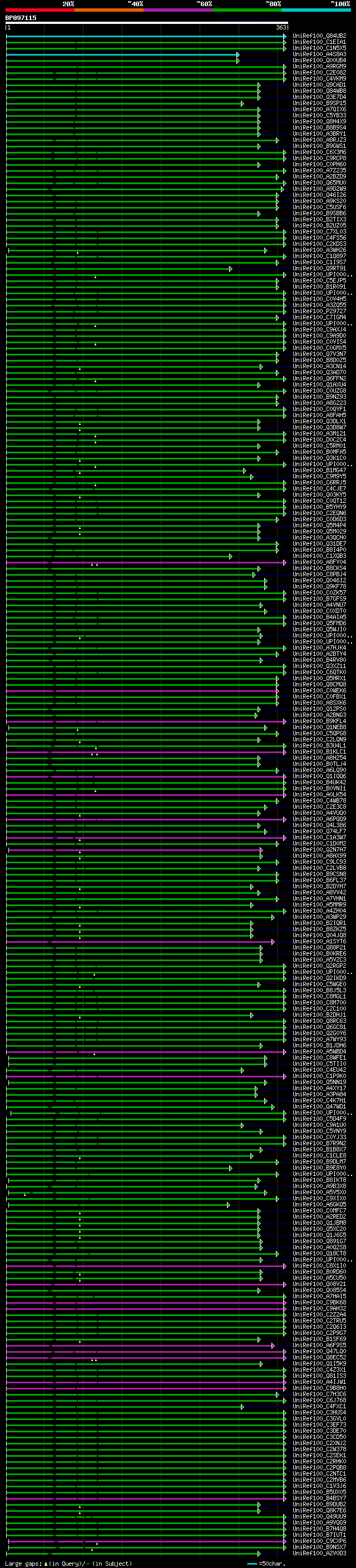The image size is (356, 1568).
Task: Select the UniRef100_C5USF6 label
Action: click(x=319, y=207)
